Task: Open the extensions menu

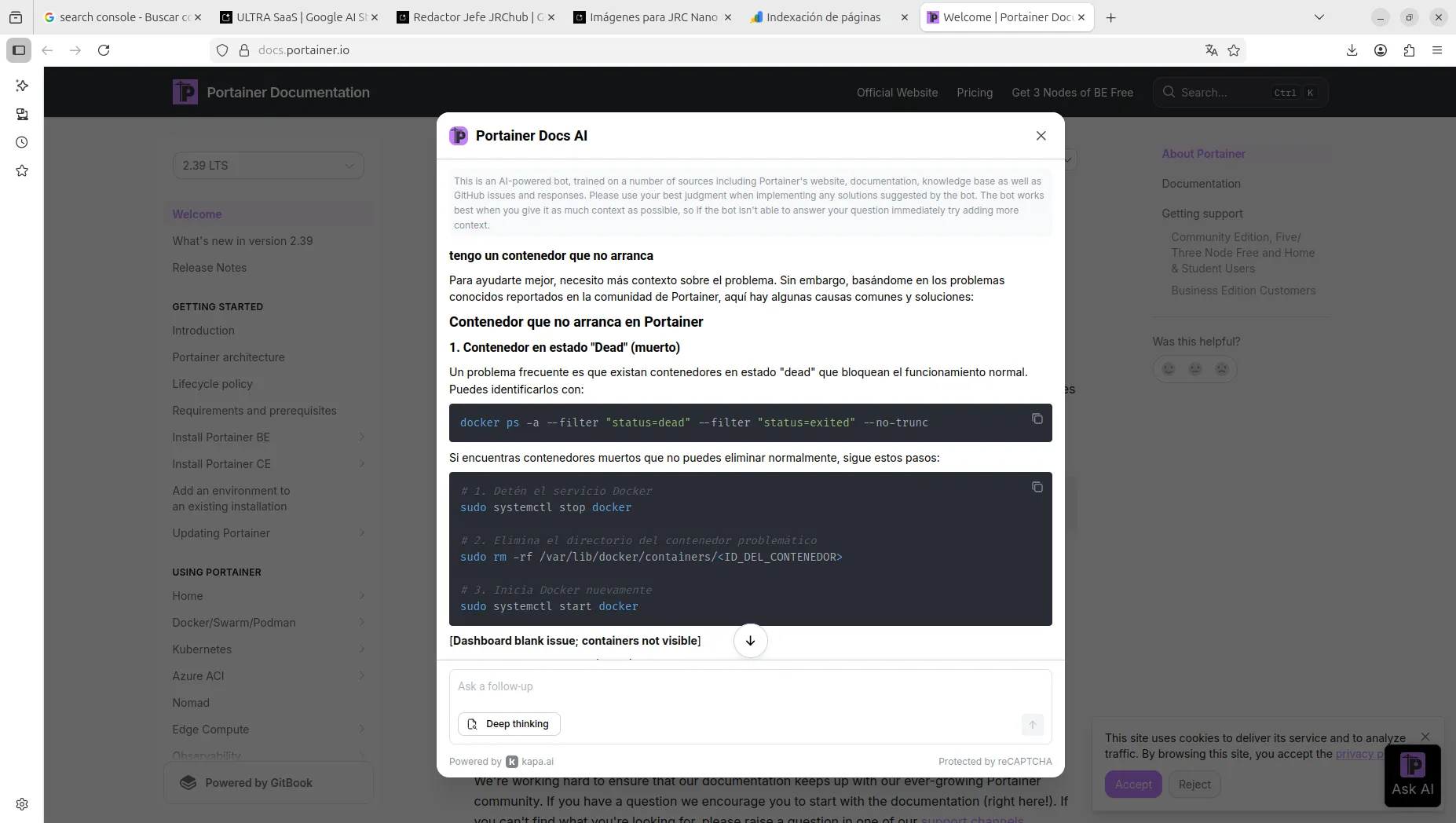Action: (1409, 50)
